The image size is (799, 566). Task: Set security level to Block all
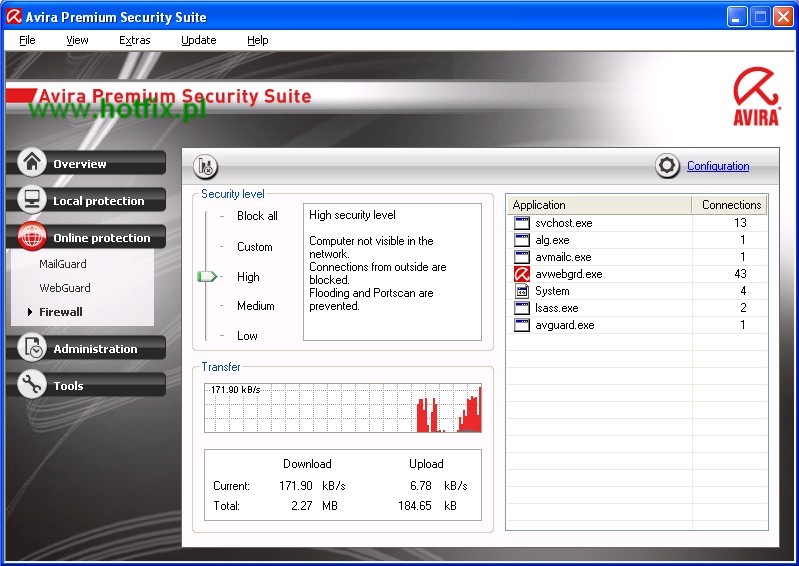coord(257,216)
